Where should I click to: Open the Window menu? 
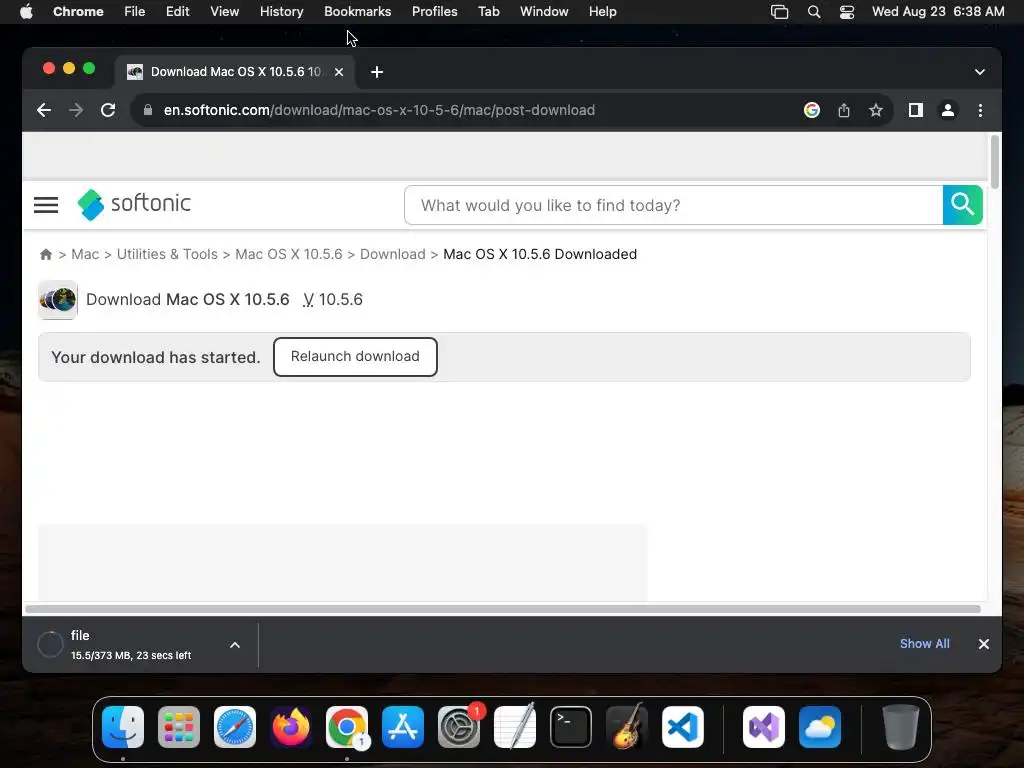click(x=544, y=12)
